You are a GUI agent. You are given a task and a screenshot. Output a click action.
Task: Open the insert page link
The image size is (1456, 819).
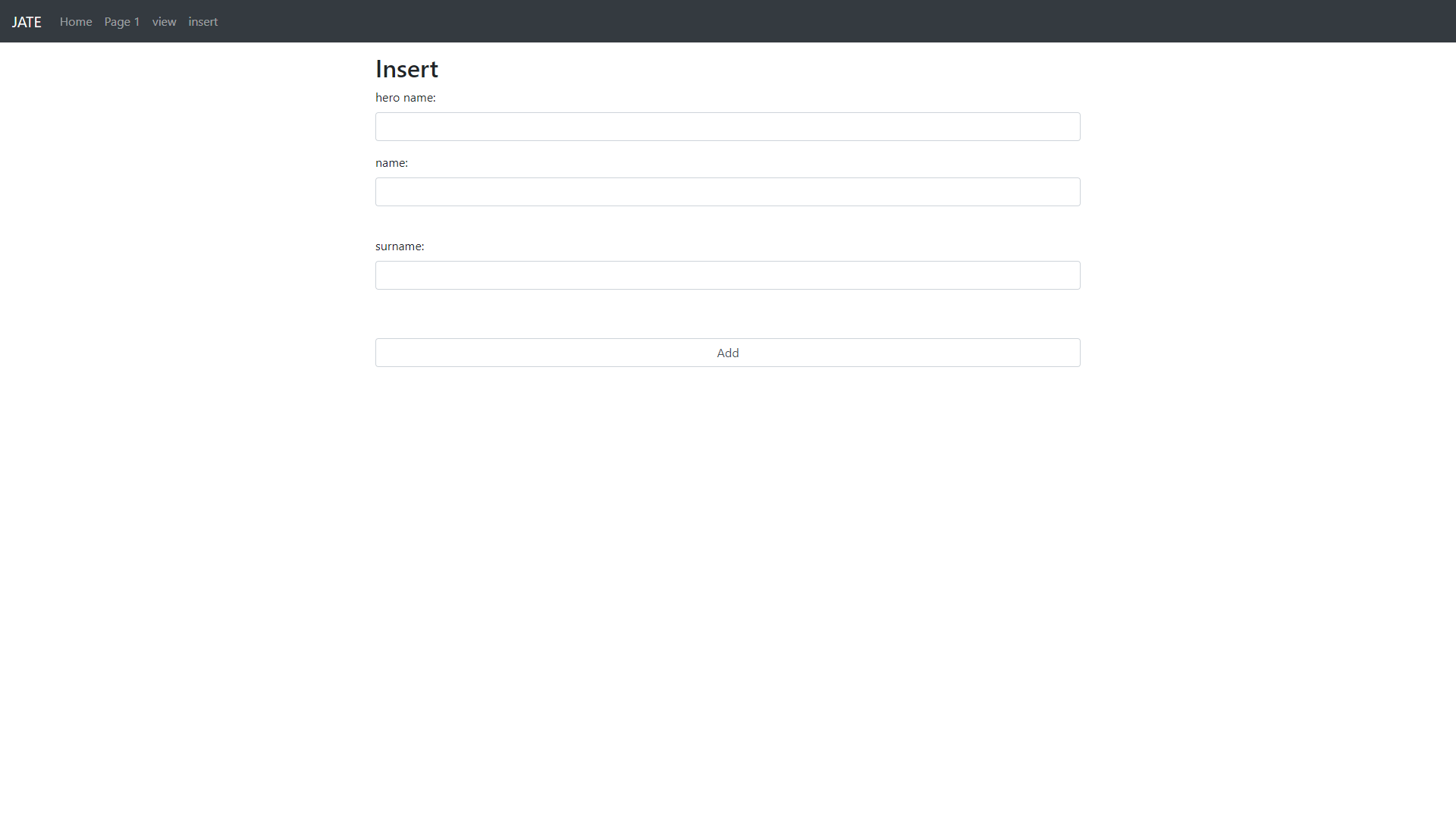pyautogui.click(x=202, y=22)
